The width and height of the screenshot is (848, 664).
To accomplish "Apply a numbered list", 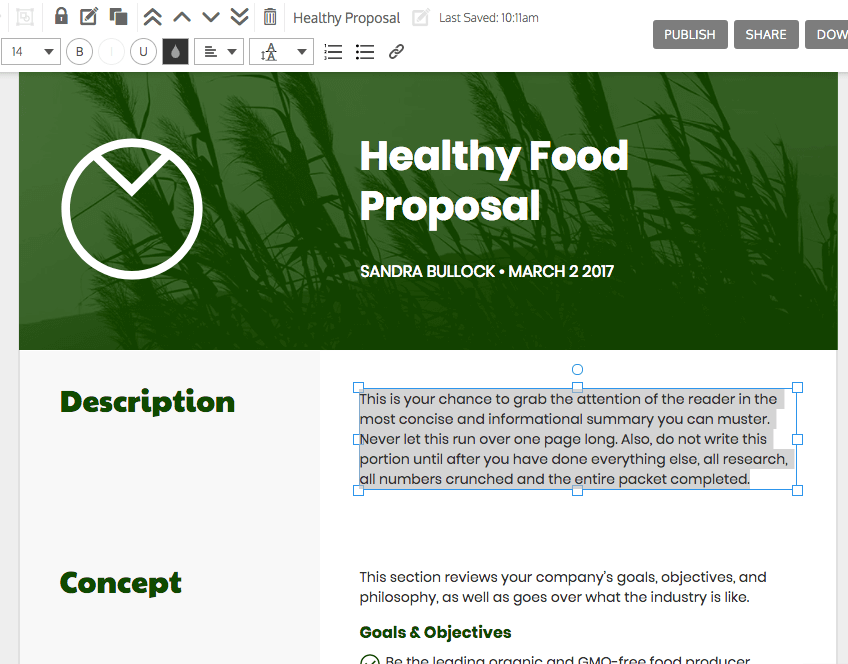I will (x=333, y=51).
